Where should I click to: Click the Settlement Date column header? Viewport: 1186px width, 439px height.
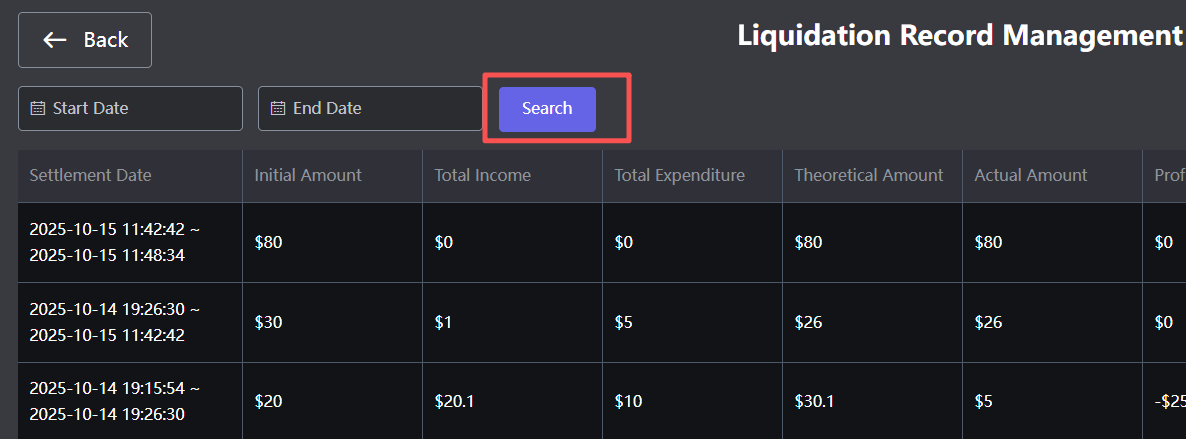click(91, 176)
